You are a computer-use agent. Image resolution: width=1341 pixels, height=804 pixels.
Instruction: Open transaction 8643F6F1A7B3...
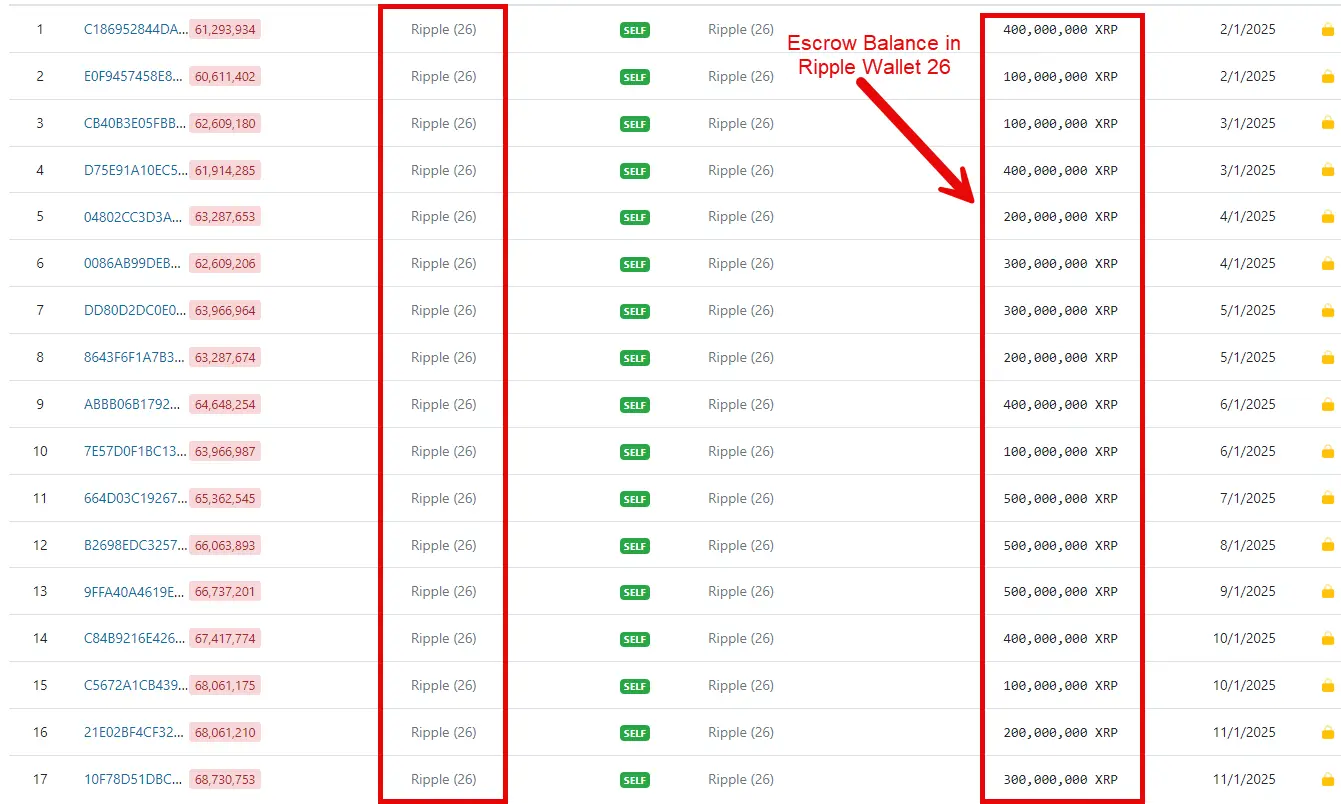[x=135, y=358]
